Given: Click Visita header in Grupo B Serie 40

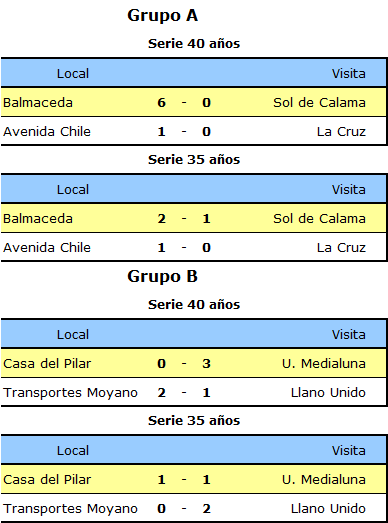Looking at the screenshot, I should pyautogui.click(x=349, y=335).
